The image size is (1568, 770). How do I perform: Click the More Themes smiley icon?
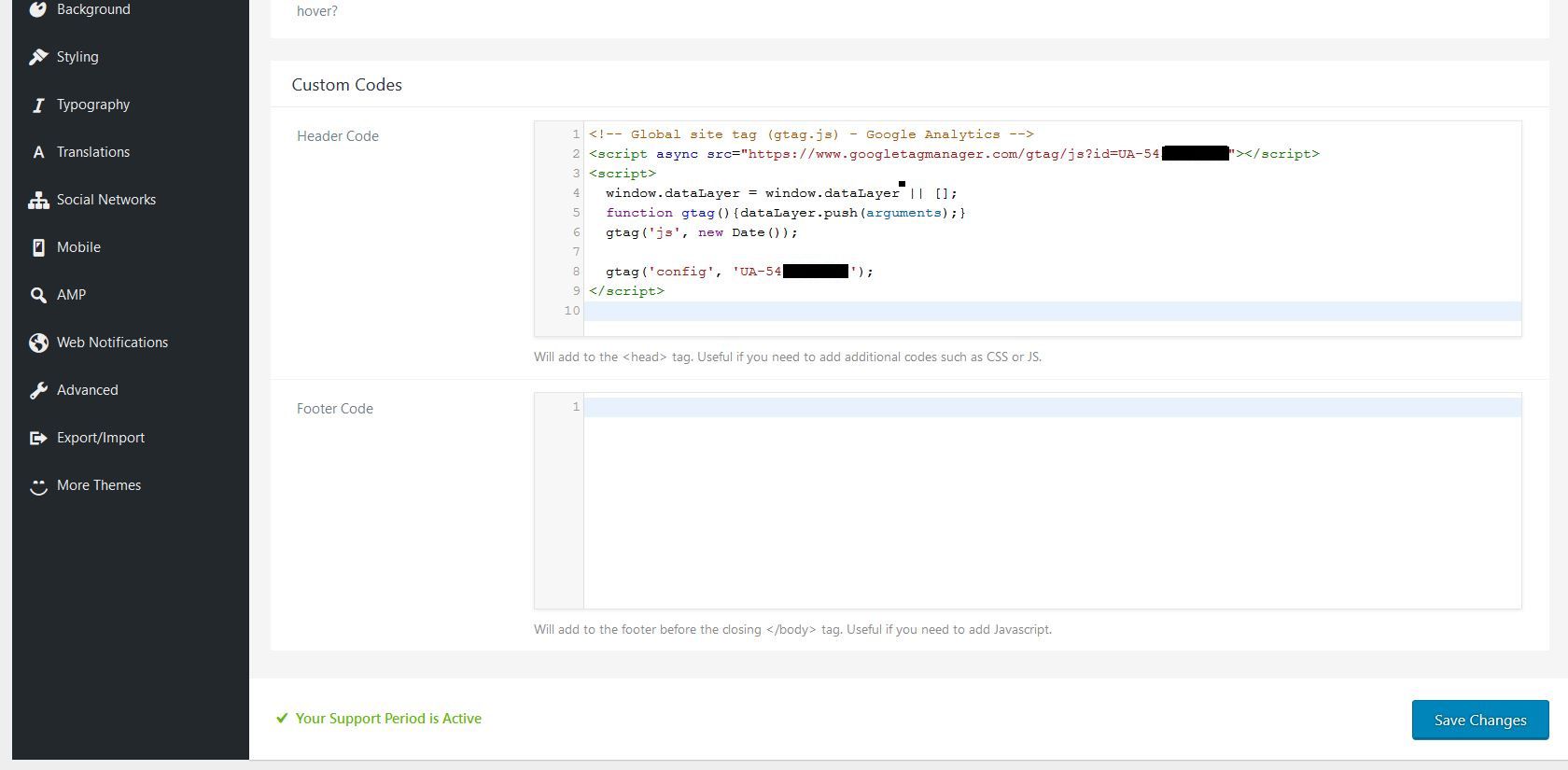click(38, 486)
